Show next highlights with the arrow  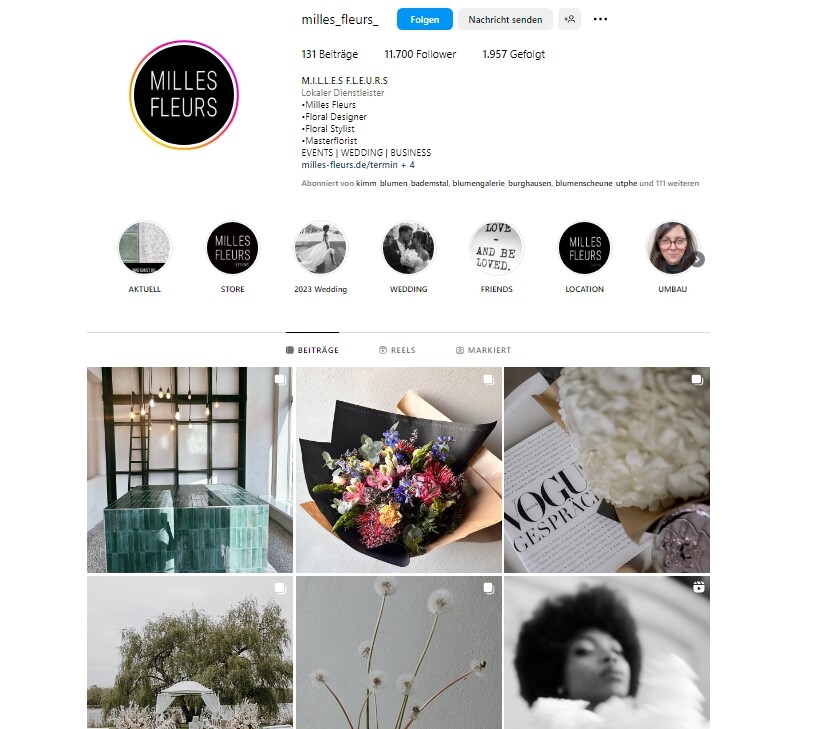click(x=698, y=260)
